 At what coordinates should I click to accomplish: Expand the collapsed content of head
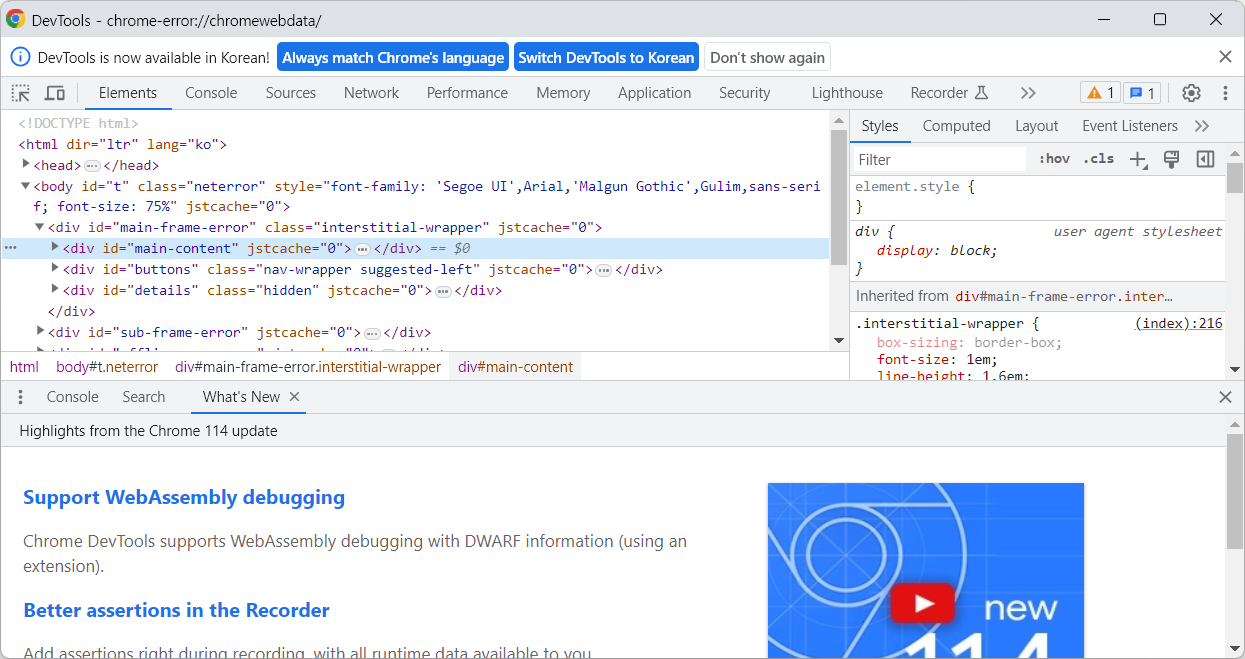click(92, 166)
